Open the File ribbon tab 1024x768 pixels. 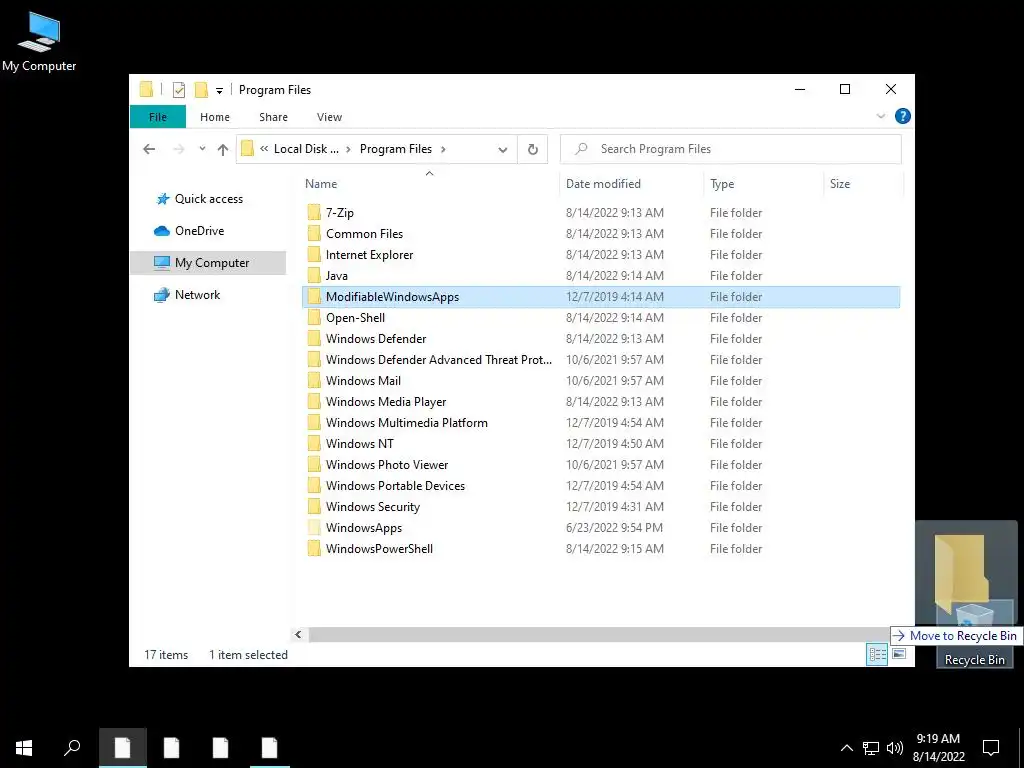coord(158,117)
